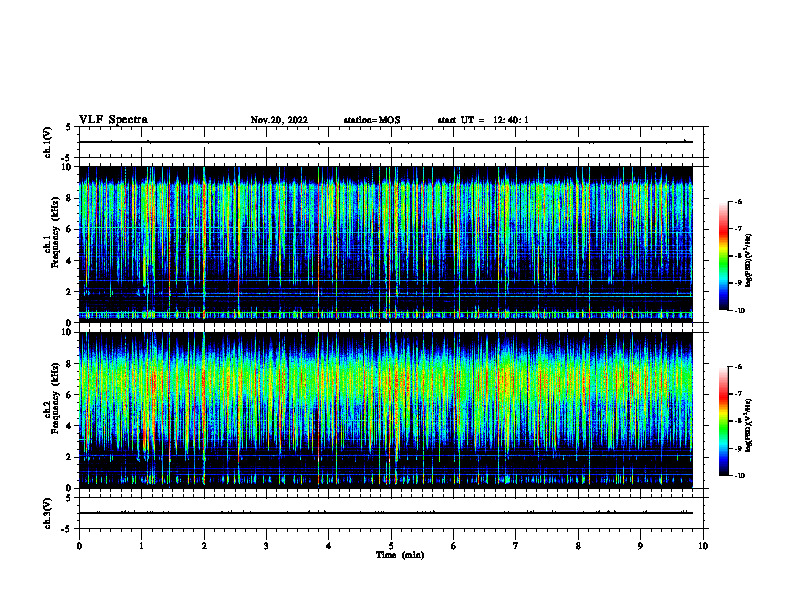This screenshot has width=792, height=612.
Task: Click the ch.2 "Frequency (kHz)" axis label
Action: (55, 398)
